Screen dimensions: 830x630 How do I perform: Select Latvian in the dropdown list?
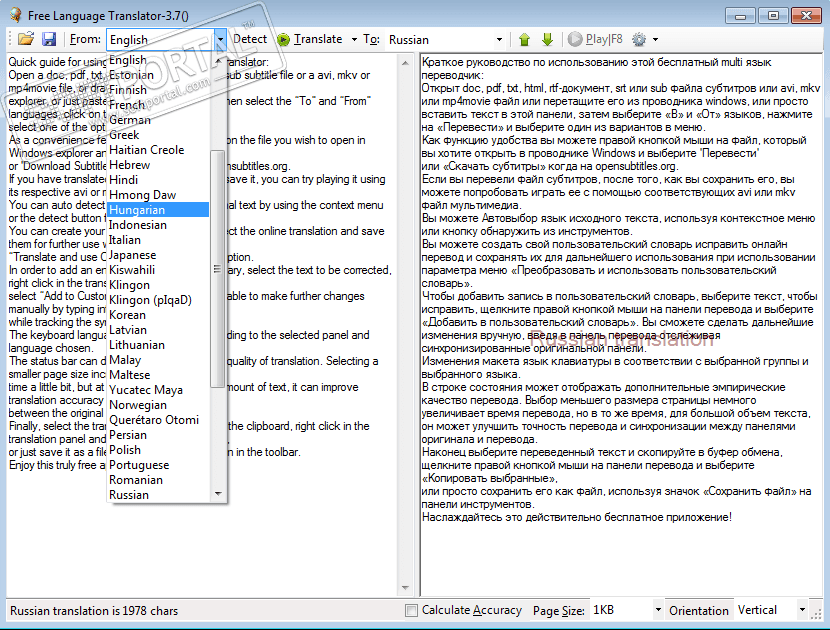(158, 330)
